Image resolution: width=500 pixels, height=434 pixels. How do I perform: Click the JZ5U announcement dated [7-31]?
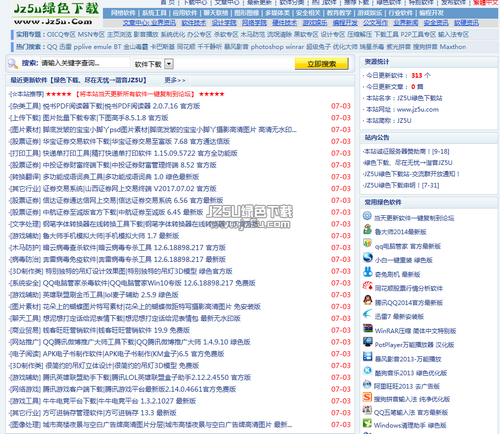click(x=401, y=185)
